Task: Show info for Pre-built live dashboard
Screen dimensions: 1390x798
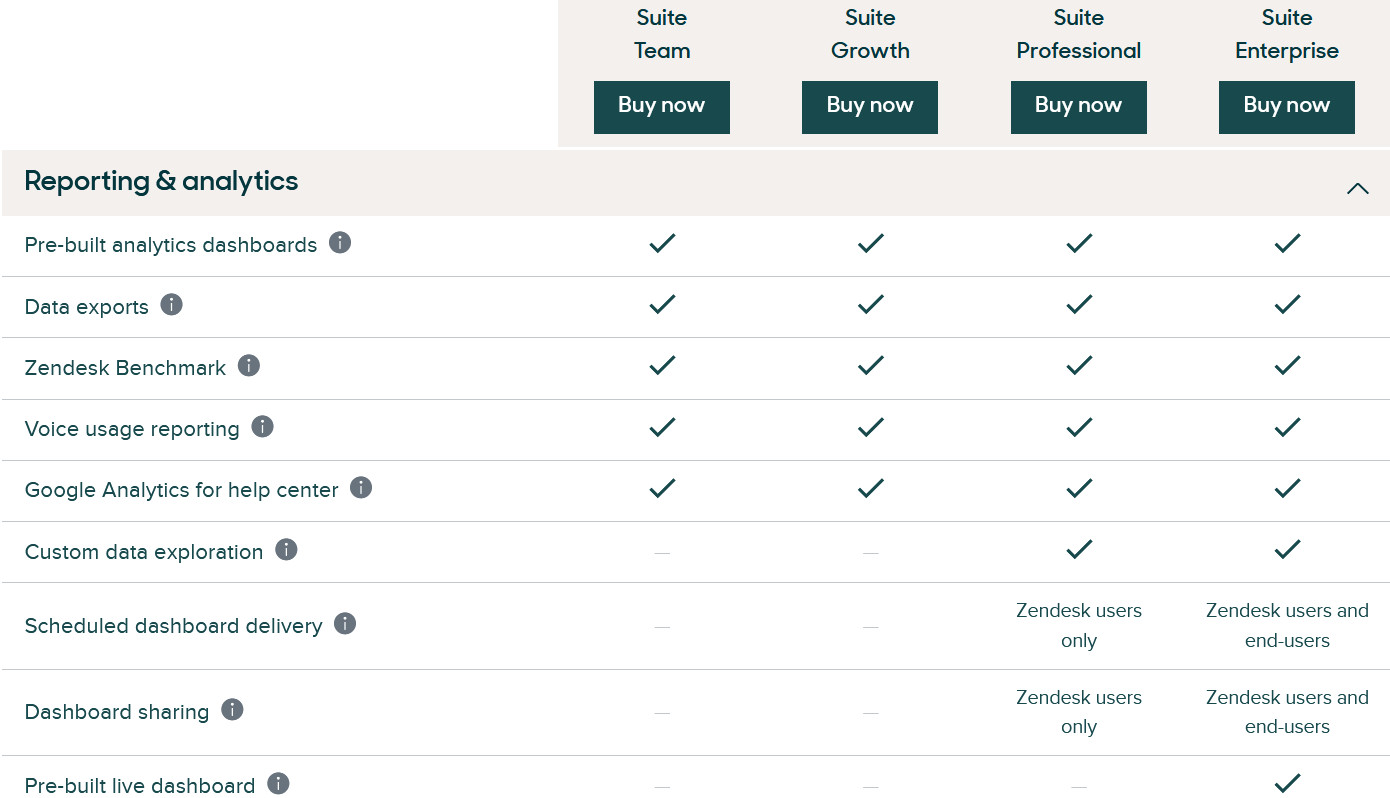Action: coord(278,784)
